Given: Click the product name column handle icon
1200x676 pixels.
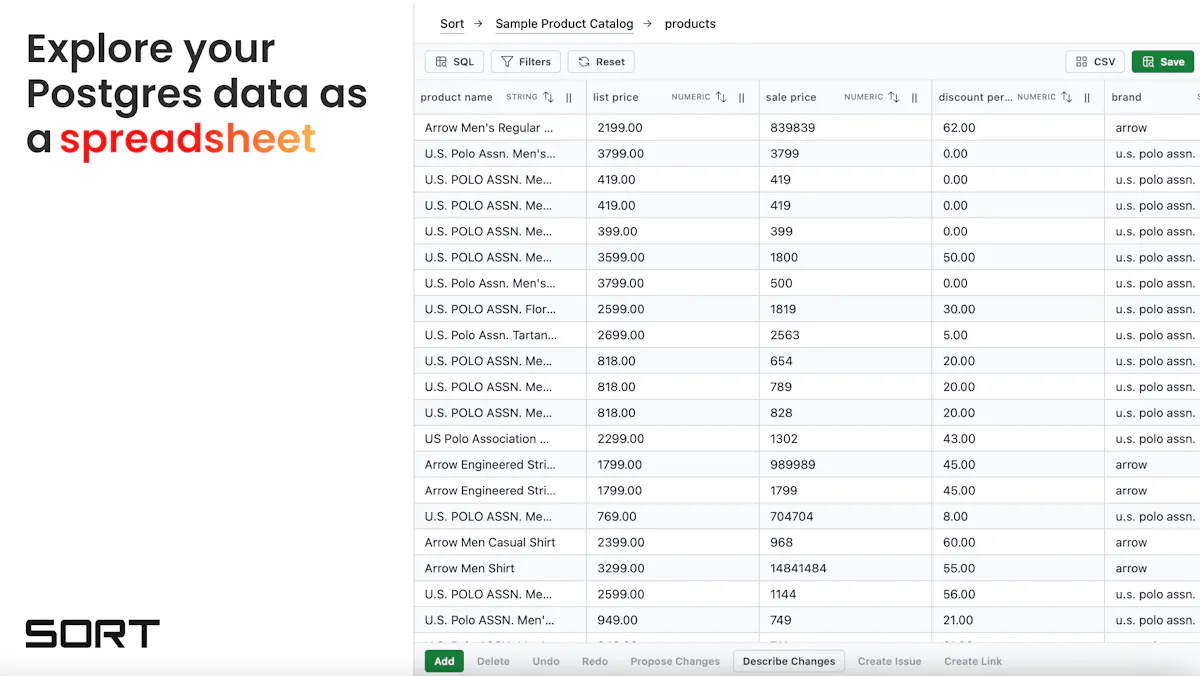Looking at the screenshot, I should 569,98.
